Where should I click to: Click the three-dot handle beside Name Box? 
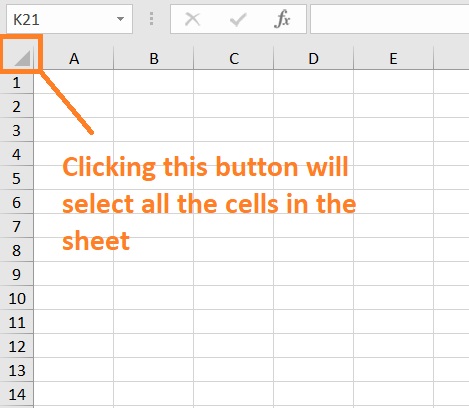point(151,19)
